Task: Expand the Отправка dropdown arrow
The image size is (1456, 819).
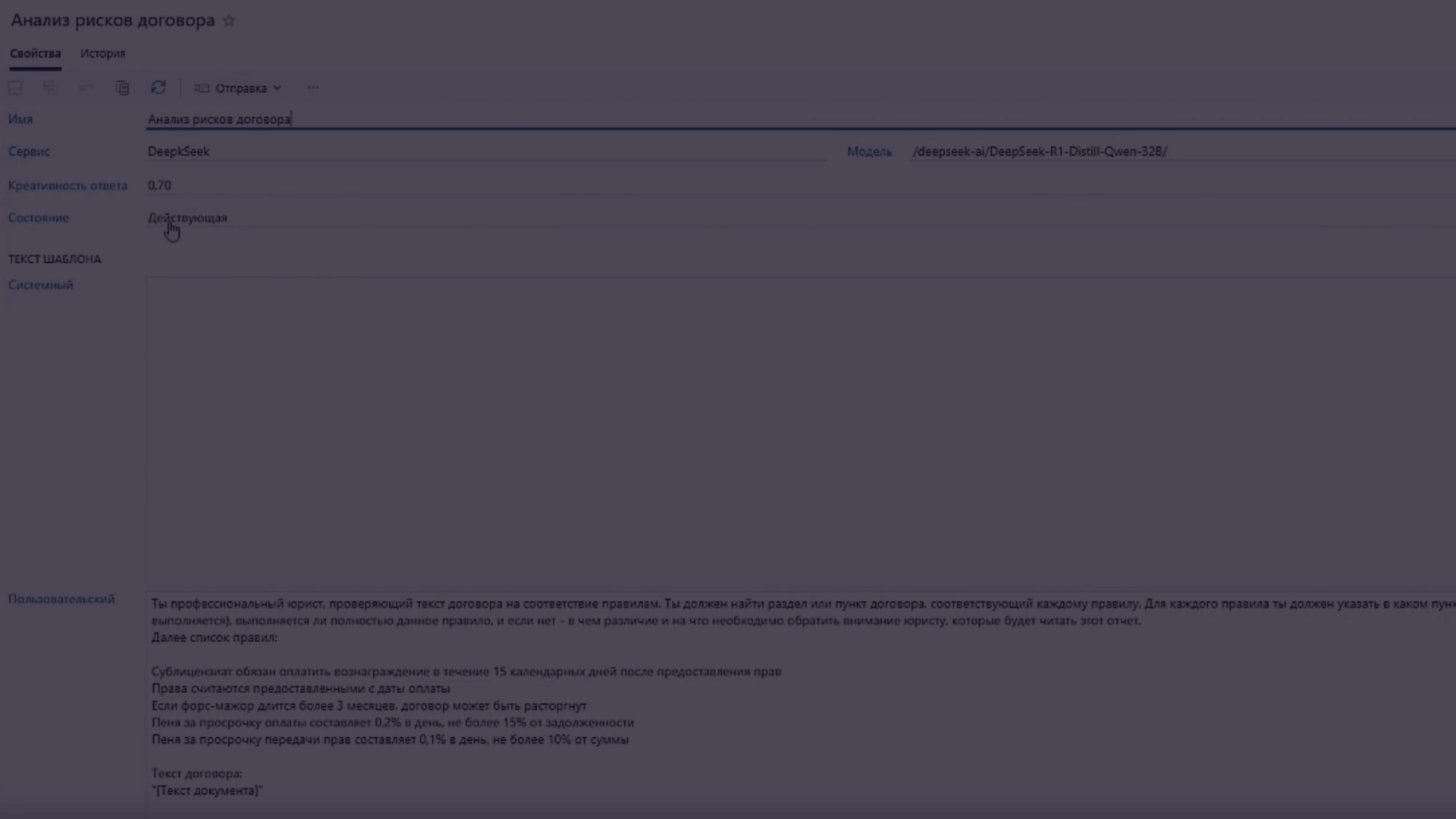Action: pyautogui.click(x=278, y=88)
